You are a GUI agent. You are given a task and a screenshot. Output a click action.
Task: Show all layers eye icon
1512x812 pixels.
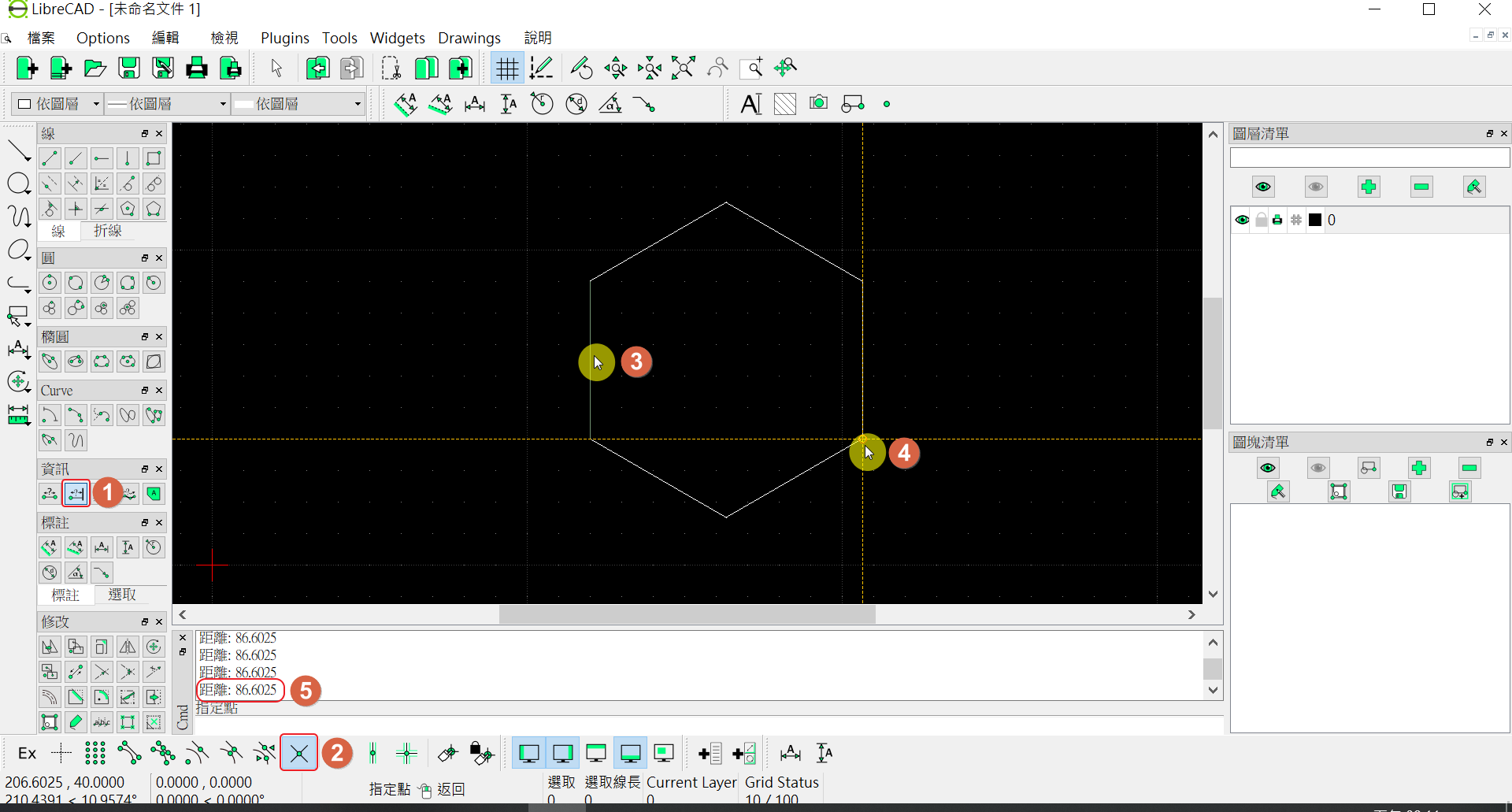pyautogui.click(x=1263, y=187)
